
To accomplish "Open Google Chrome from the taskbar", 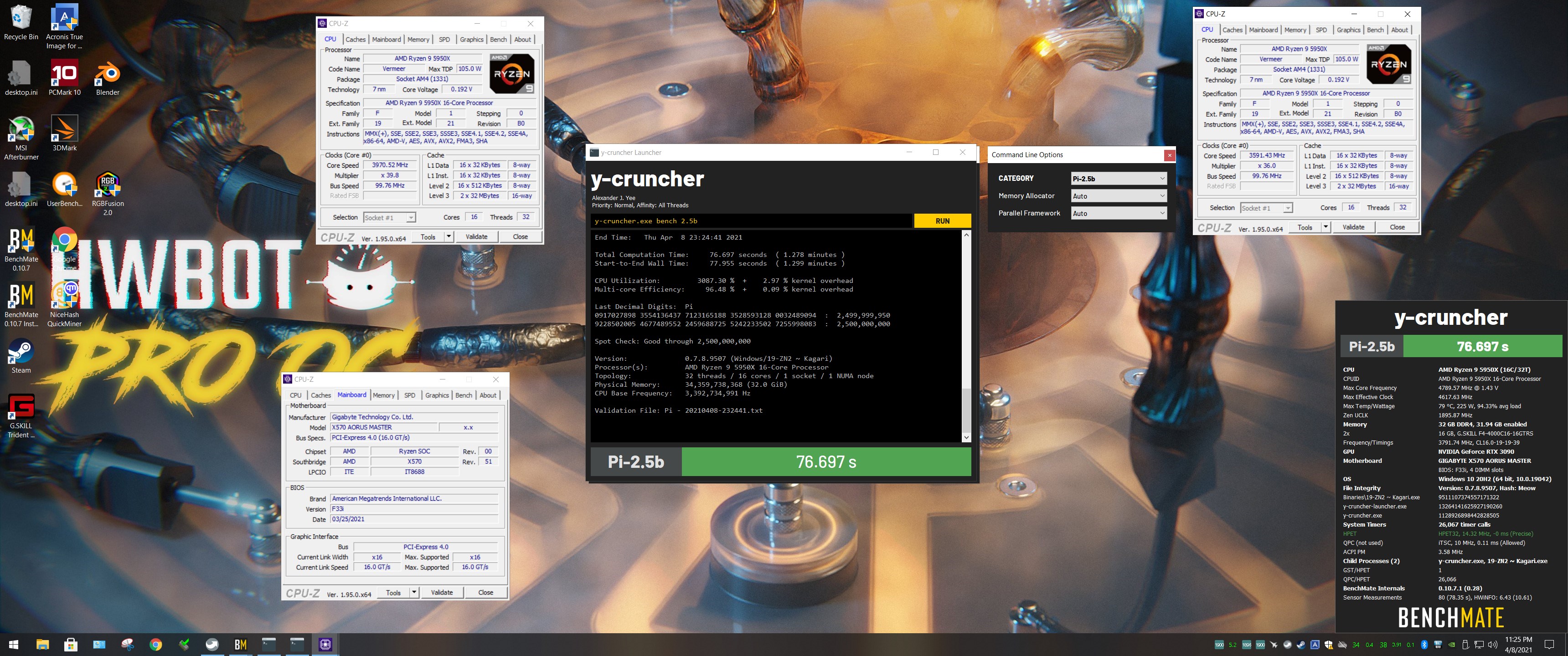I will [x=156, y=645].
